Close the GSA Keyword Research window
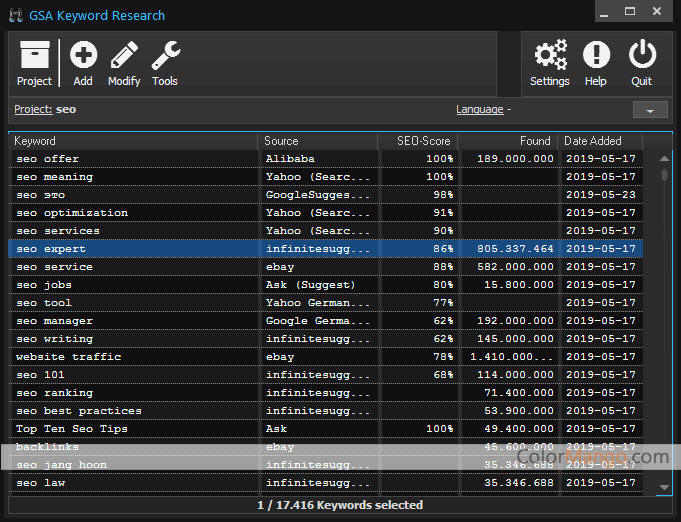 (657, 11)
